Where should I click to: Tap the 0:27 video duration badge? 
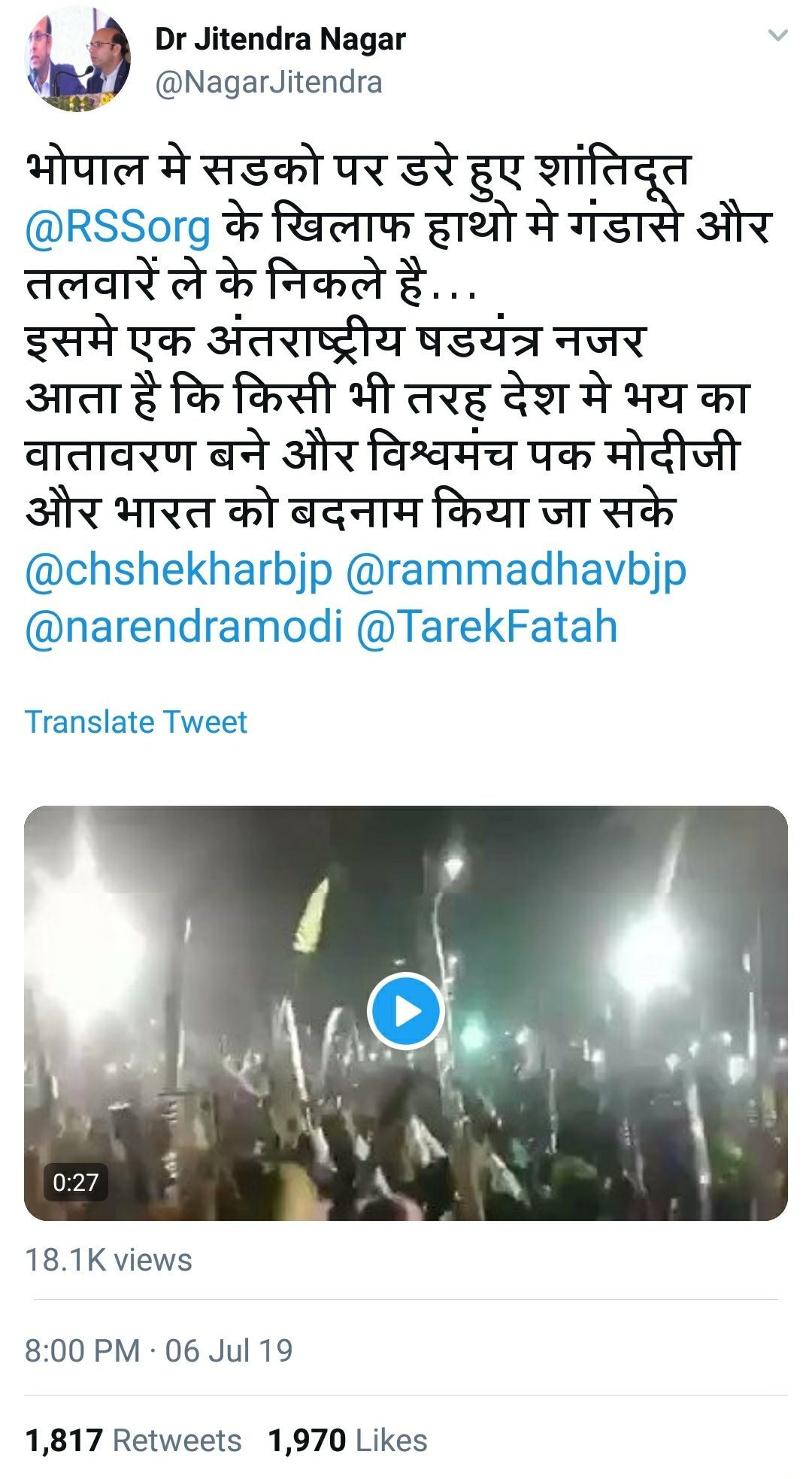pyautogui.click(x=75, y=1182)
